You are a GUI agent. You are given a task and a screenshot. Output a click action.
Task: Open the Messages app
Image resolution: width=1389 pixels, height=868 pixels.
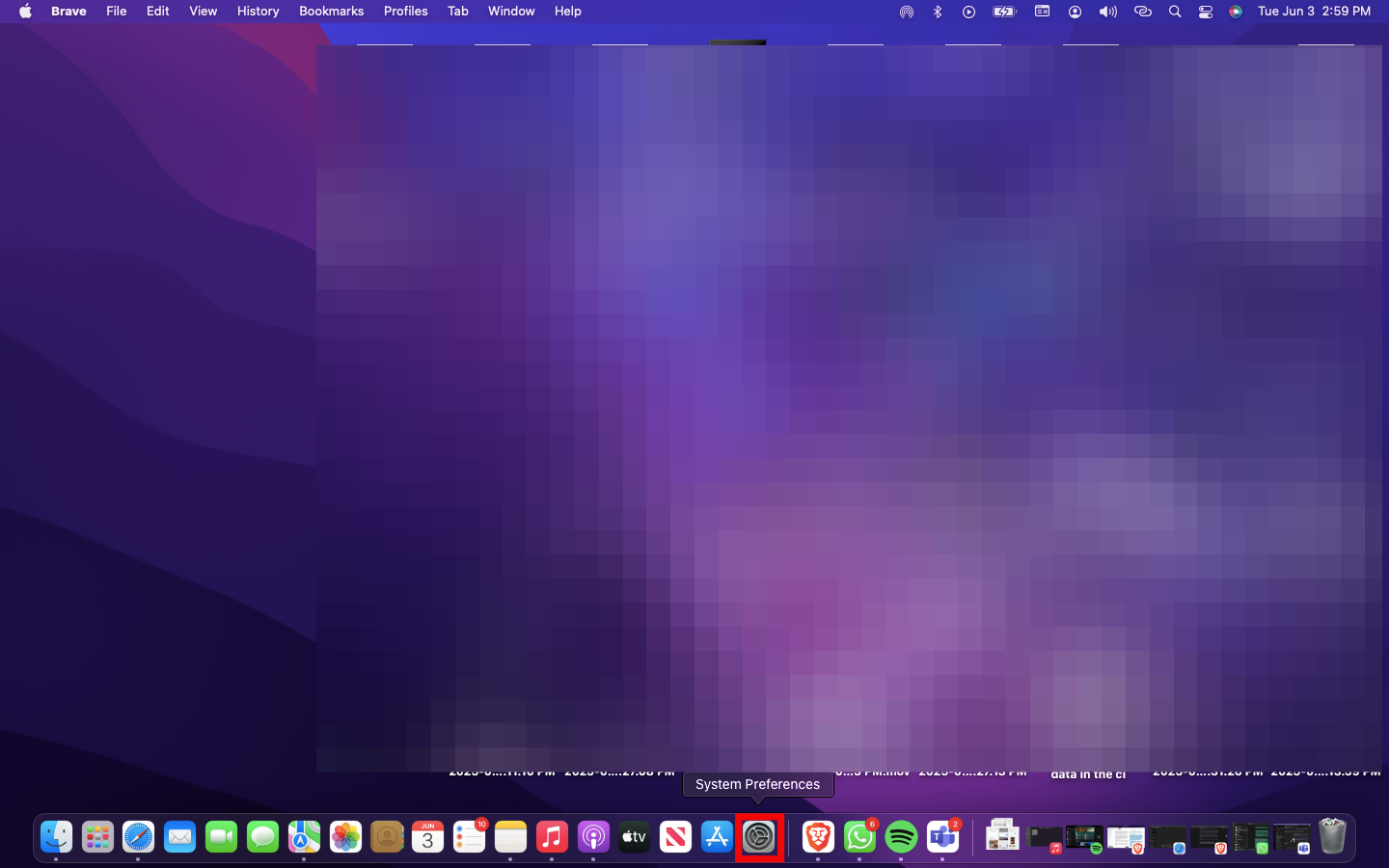tap(263, 836)
